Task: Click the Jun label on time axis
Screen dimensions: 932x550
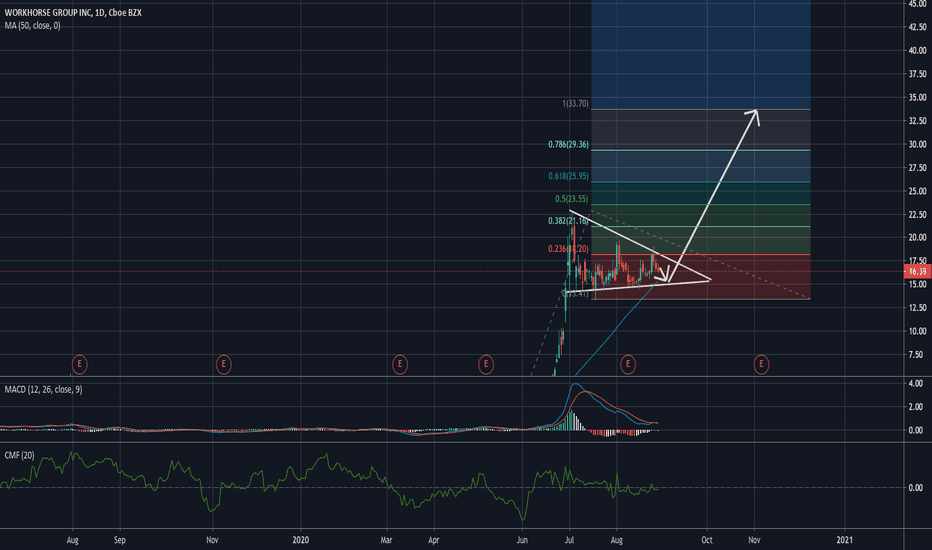Action: [522, 540]
